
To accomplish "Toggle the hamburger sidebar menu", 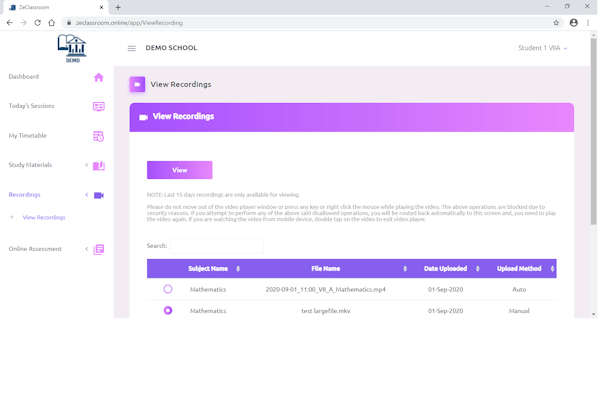I will pyautogui.click(x=131, y=48).
